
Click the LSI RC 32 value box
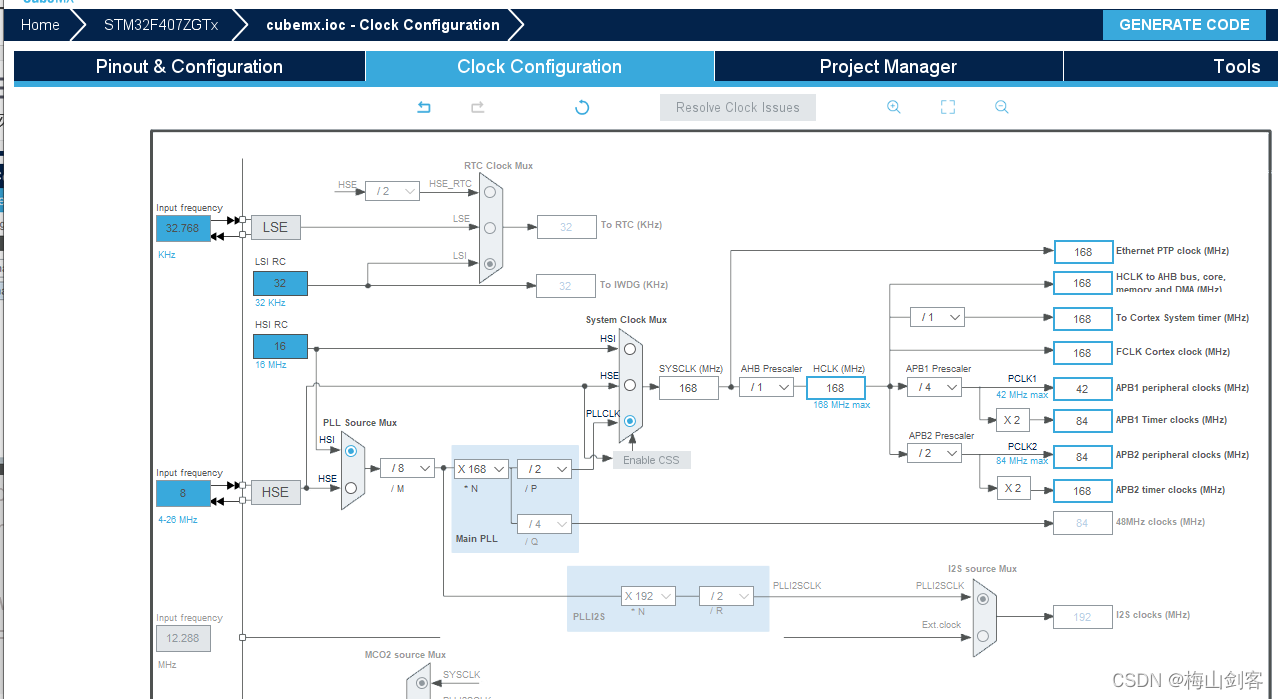tap(280, 283)
